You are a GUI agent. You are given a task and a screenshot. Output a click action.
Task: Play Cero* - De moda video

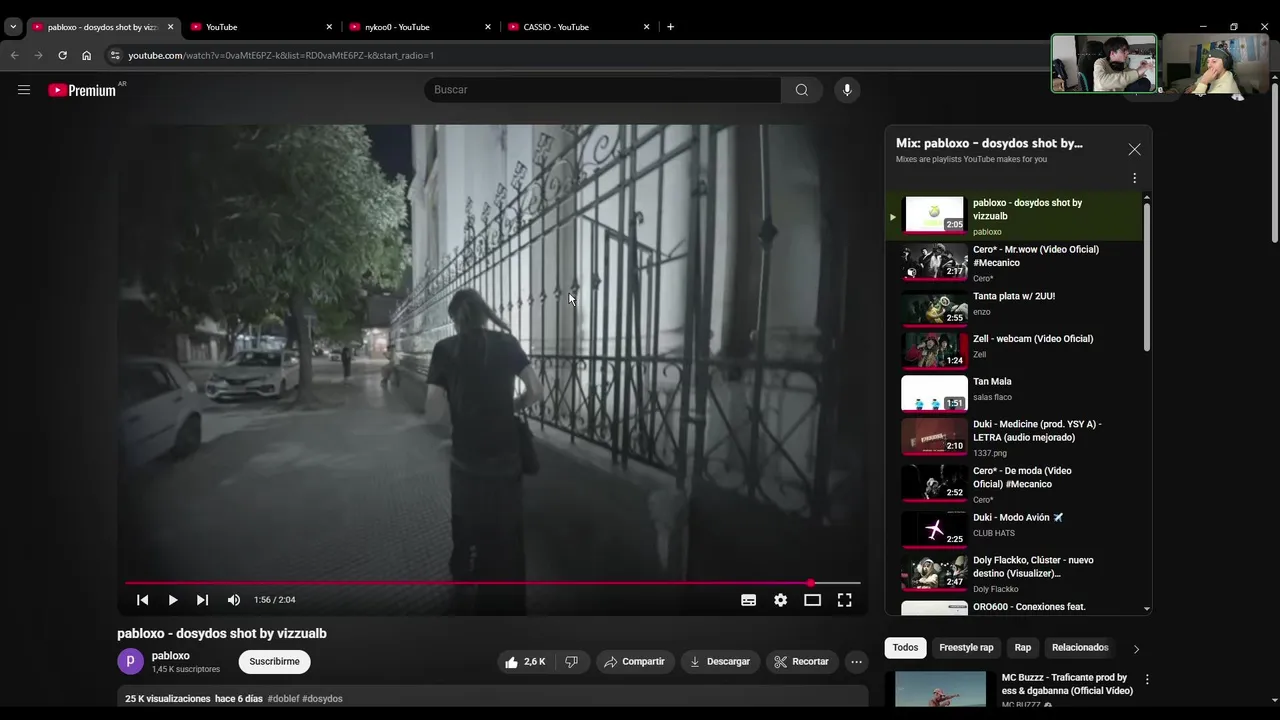tap(1015, 483)
